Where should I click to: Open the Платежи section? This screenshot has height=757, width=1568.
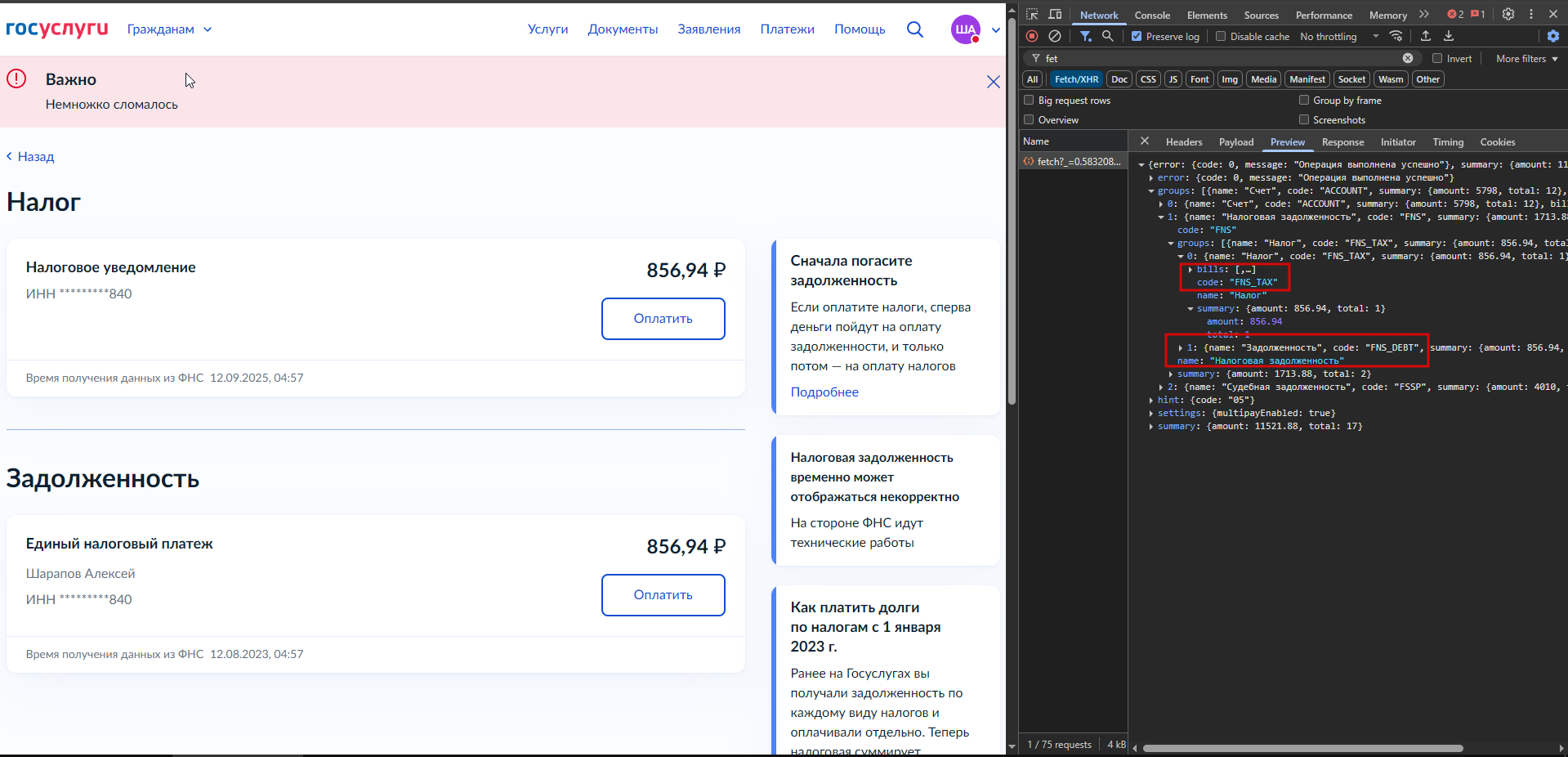click(x=787, y=29)
